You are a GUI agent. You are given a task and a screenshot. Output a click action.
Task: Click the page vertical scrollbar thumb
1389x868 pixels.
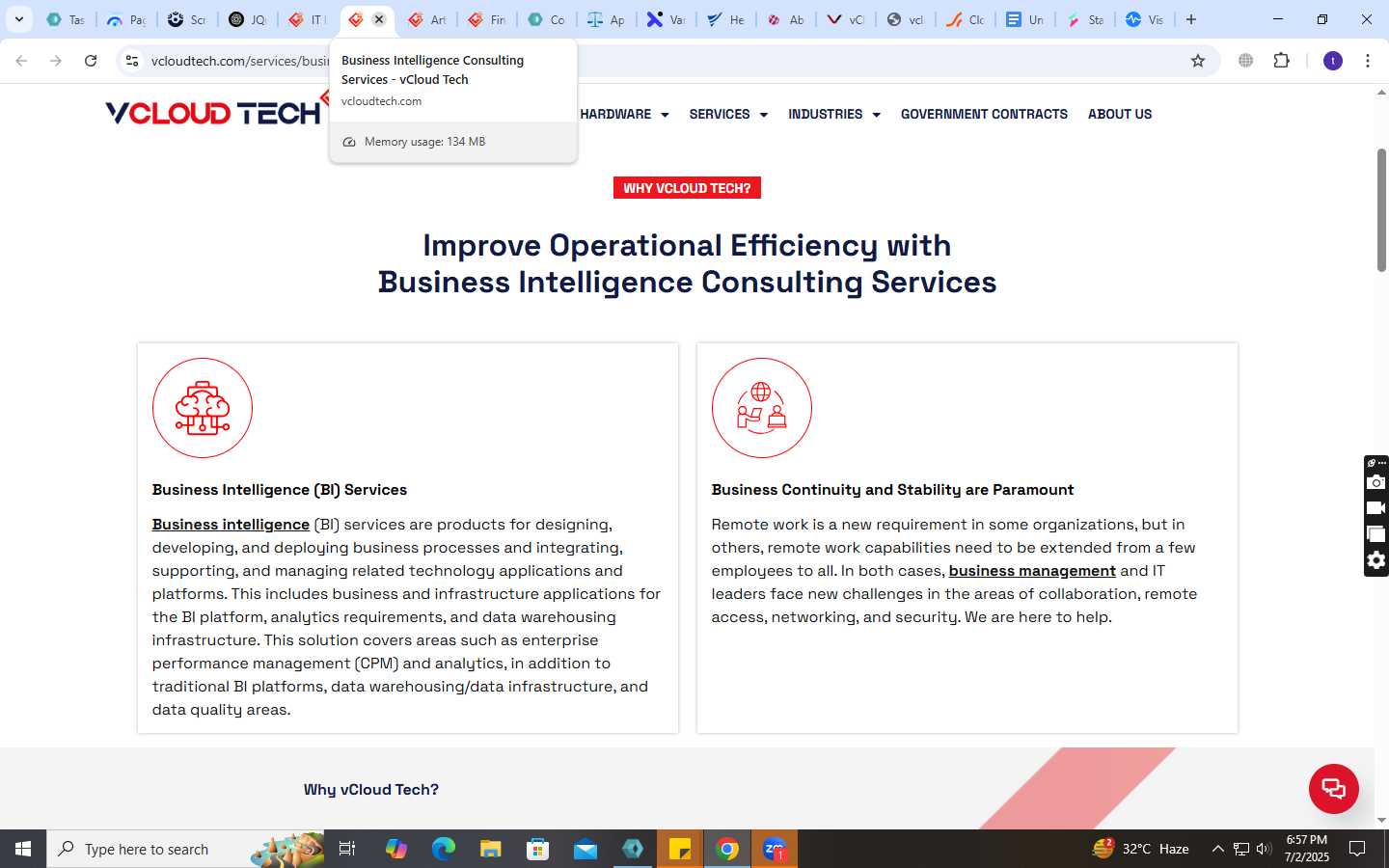[x=1381, y=210]
